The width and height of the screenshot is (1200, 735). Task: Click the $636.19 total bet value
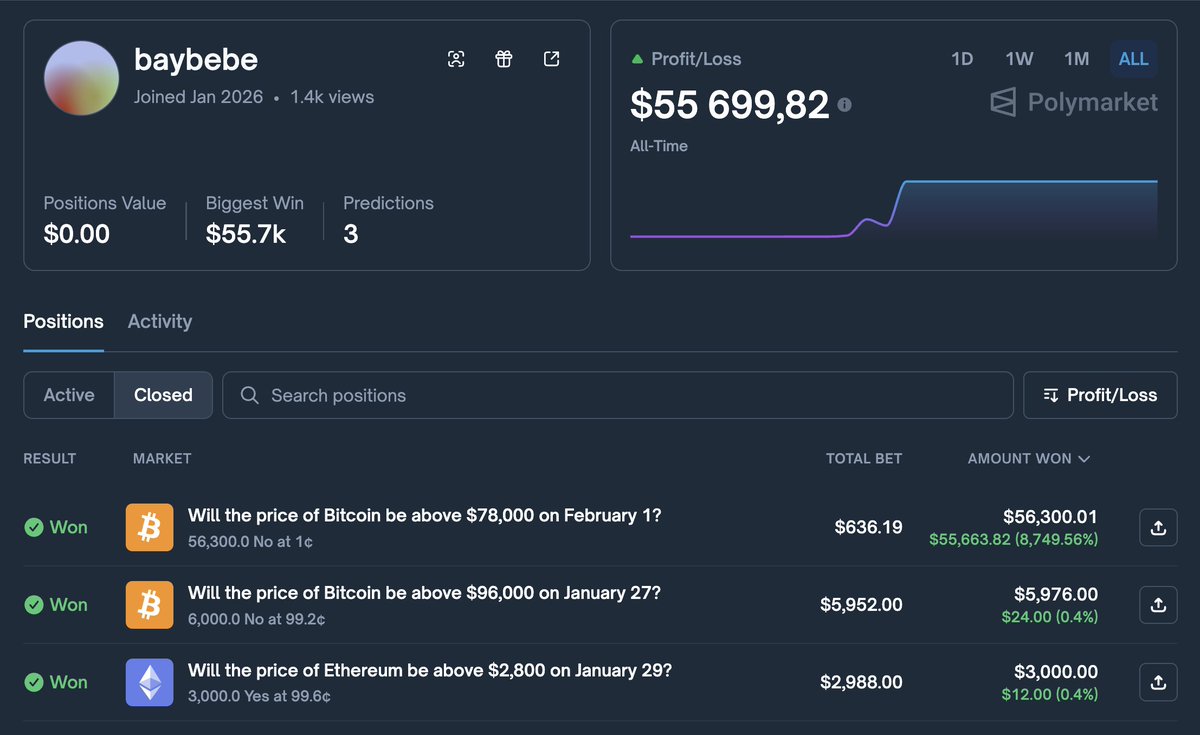pos(868,527)
